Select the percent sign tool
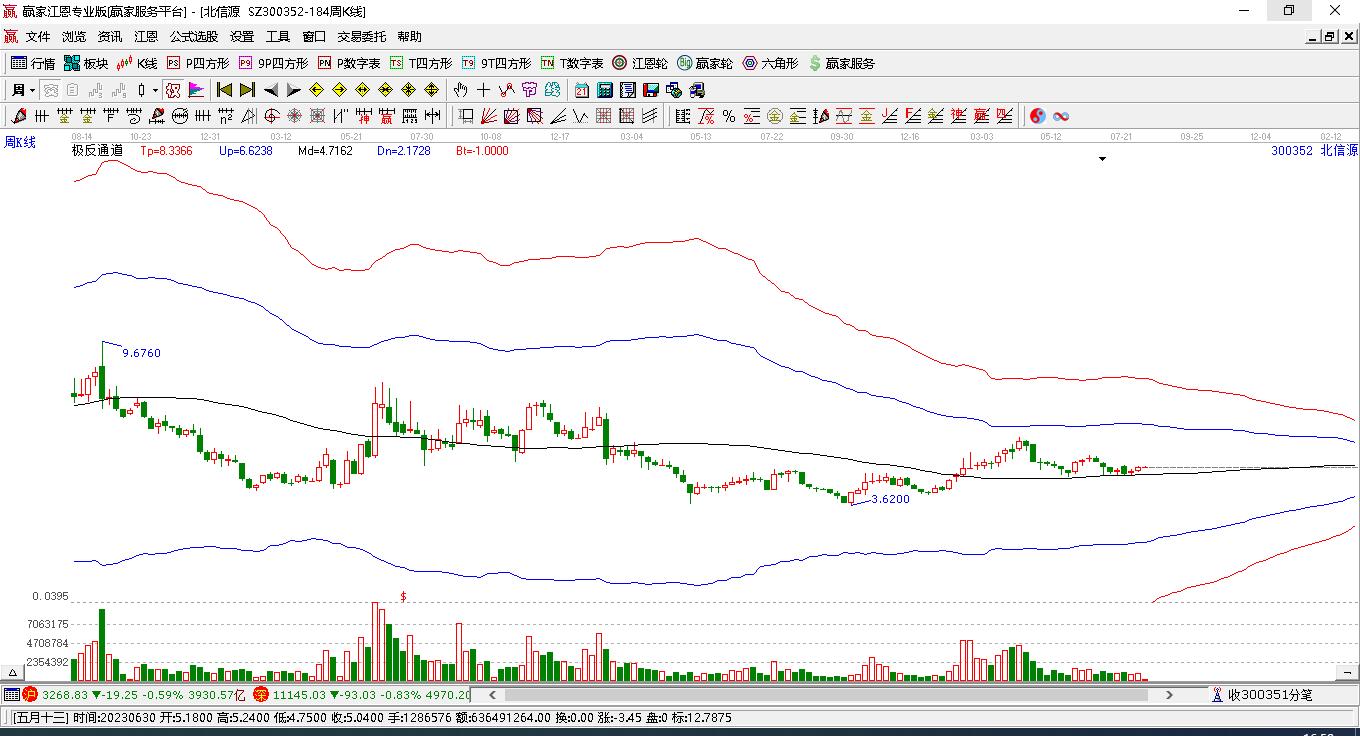1360x736 pixels. click(729, 117)
